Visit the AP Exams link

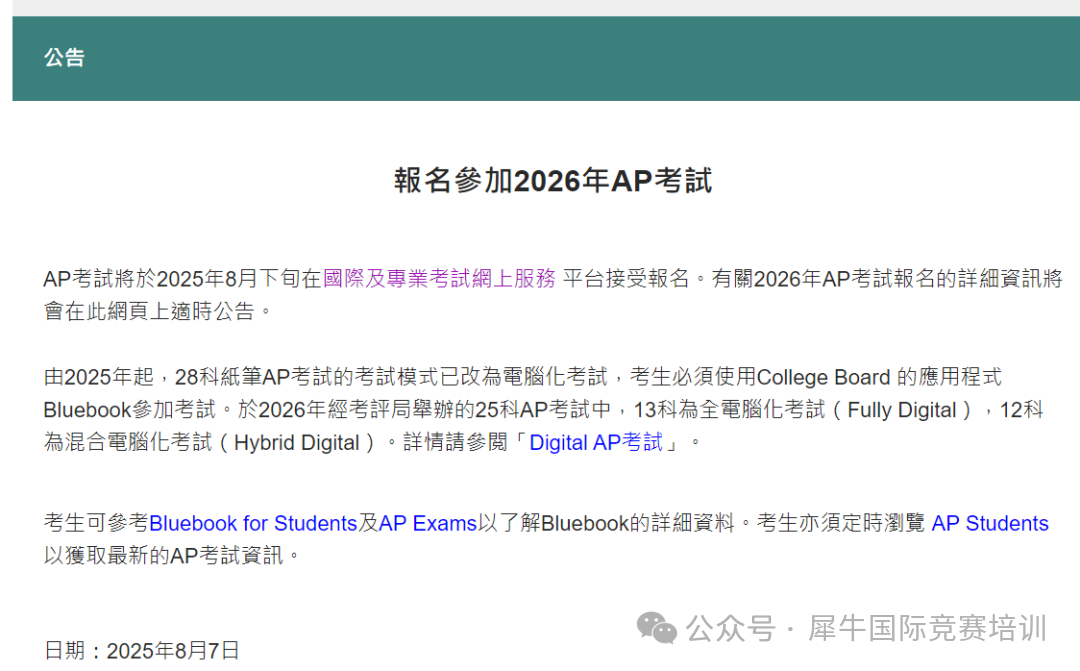coord(427,523)
